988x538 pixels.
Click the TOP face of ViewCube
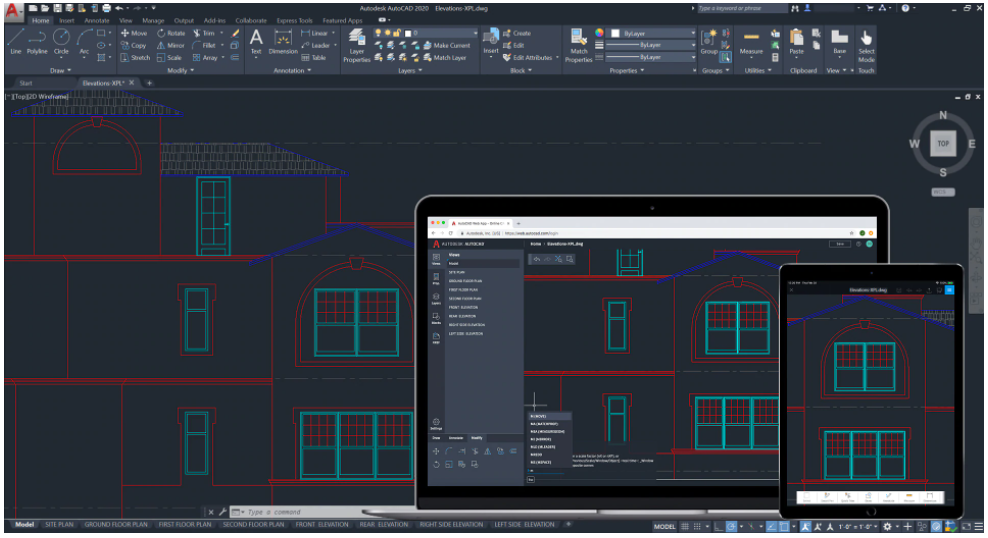(943, 144)
